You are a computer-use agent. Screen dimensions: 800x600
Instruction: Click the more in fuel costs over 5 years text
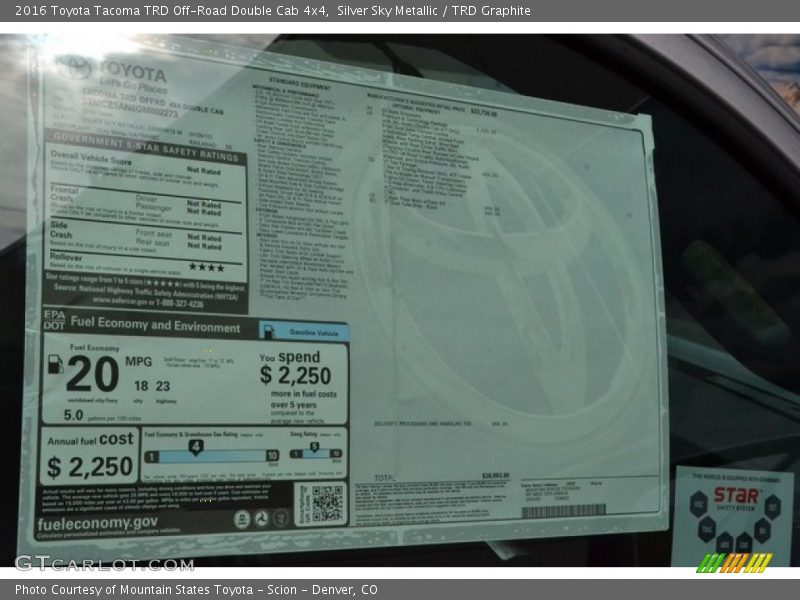point(304,399)
